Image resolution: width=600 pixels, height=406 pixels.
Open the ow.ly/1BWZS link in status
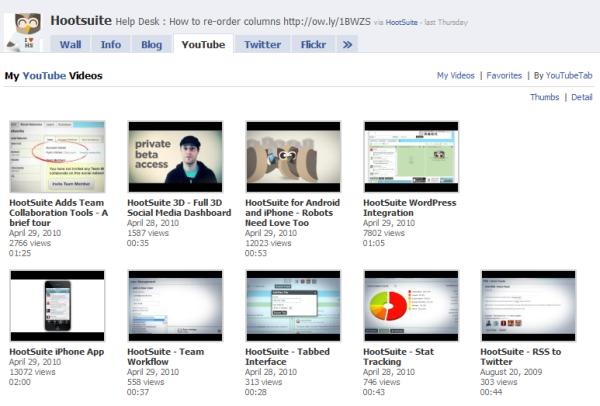click(x=327, y=21)
